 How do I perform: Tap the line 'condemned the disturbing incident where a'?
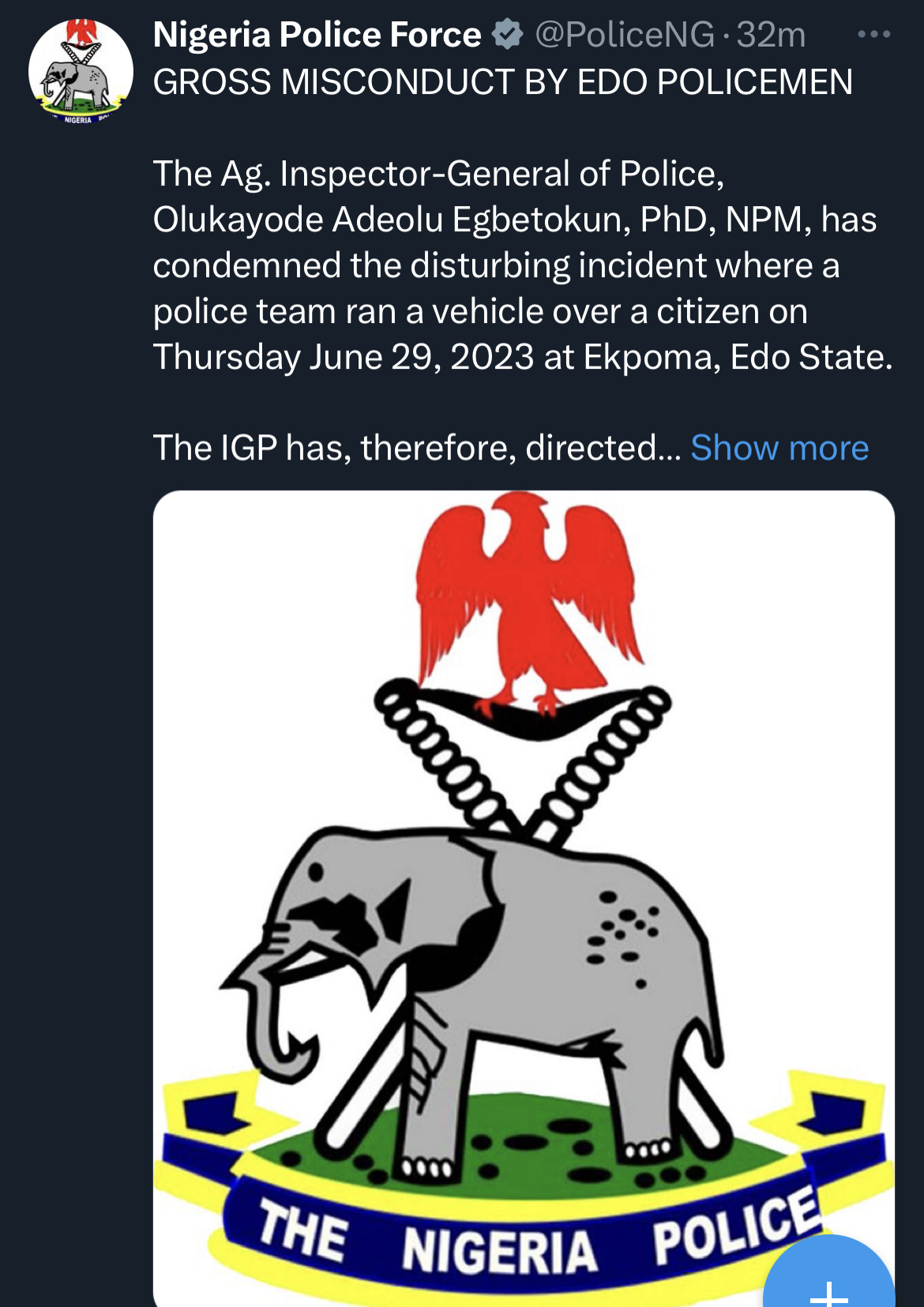(495, 265)
